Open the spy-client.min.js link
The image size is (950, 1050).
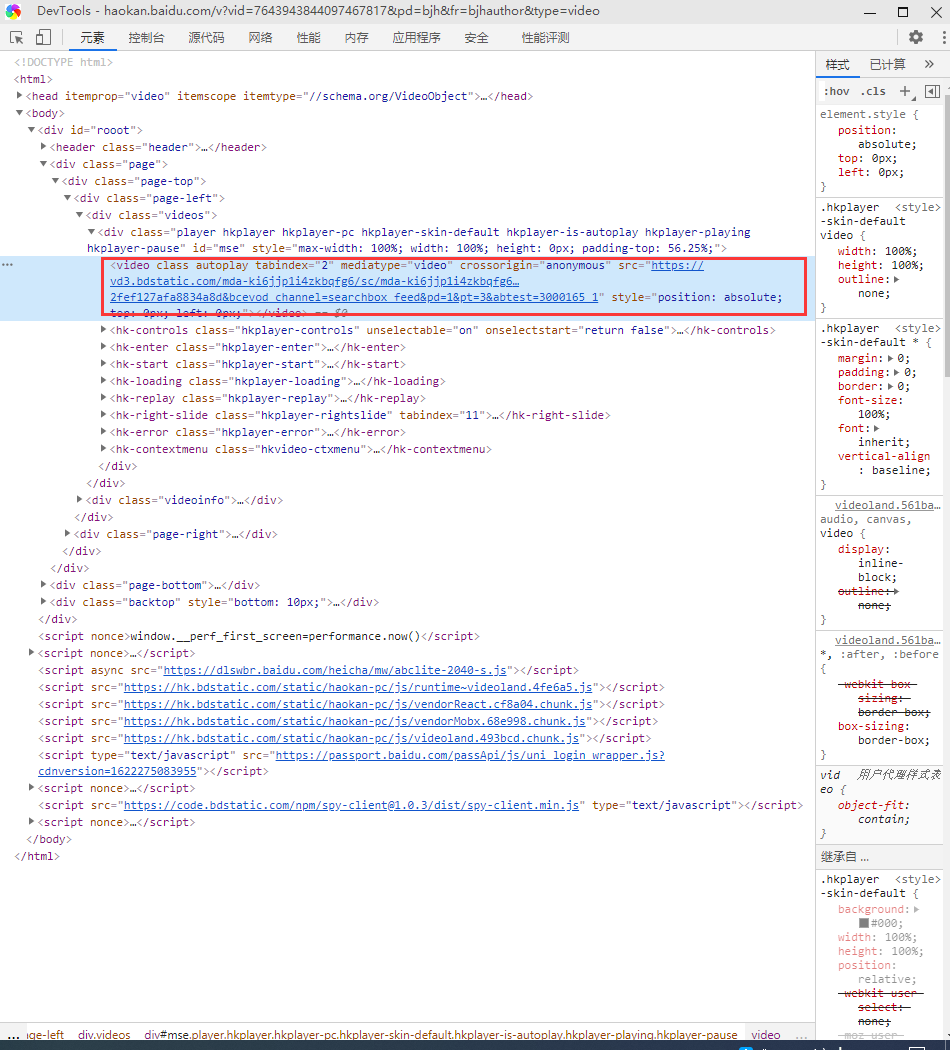coord(351,806)
